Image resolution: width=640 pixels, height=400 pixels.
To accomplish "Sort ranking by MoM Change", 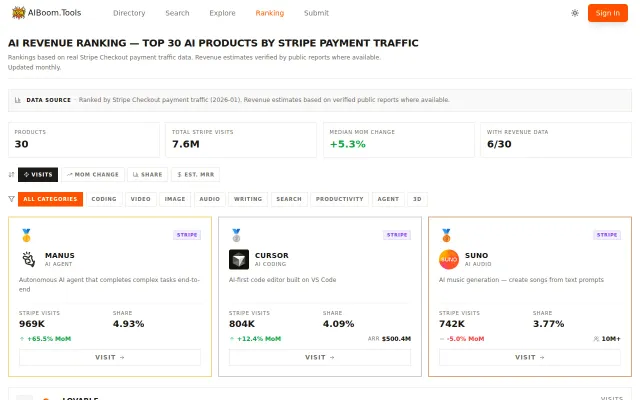I will (93, 175).
